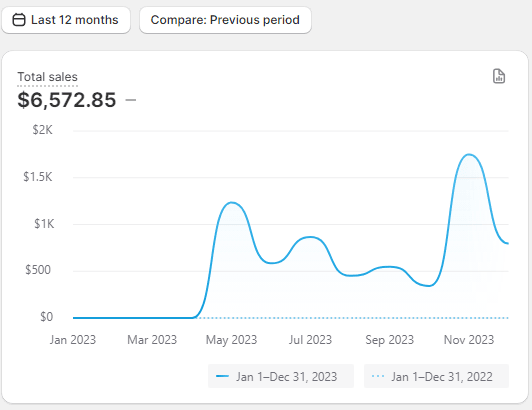Click the Mar 2023 axis label
The height and width of the screenshot is (410, 532).
152,339
